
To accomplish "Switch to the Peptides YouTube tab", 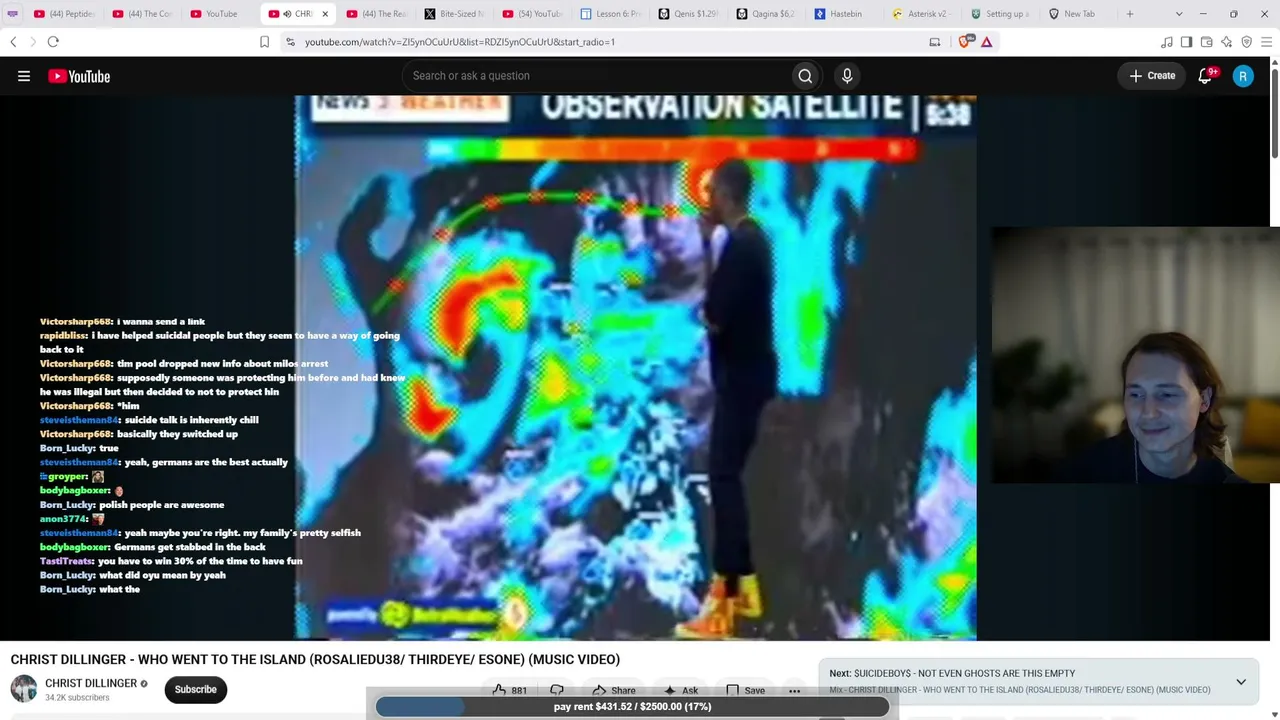I will (x=64, y=14).
